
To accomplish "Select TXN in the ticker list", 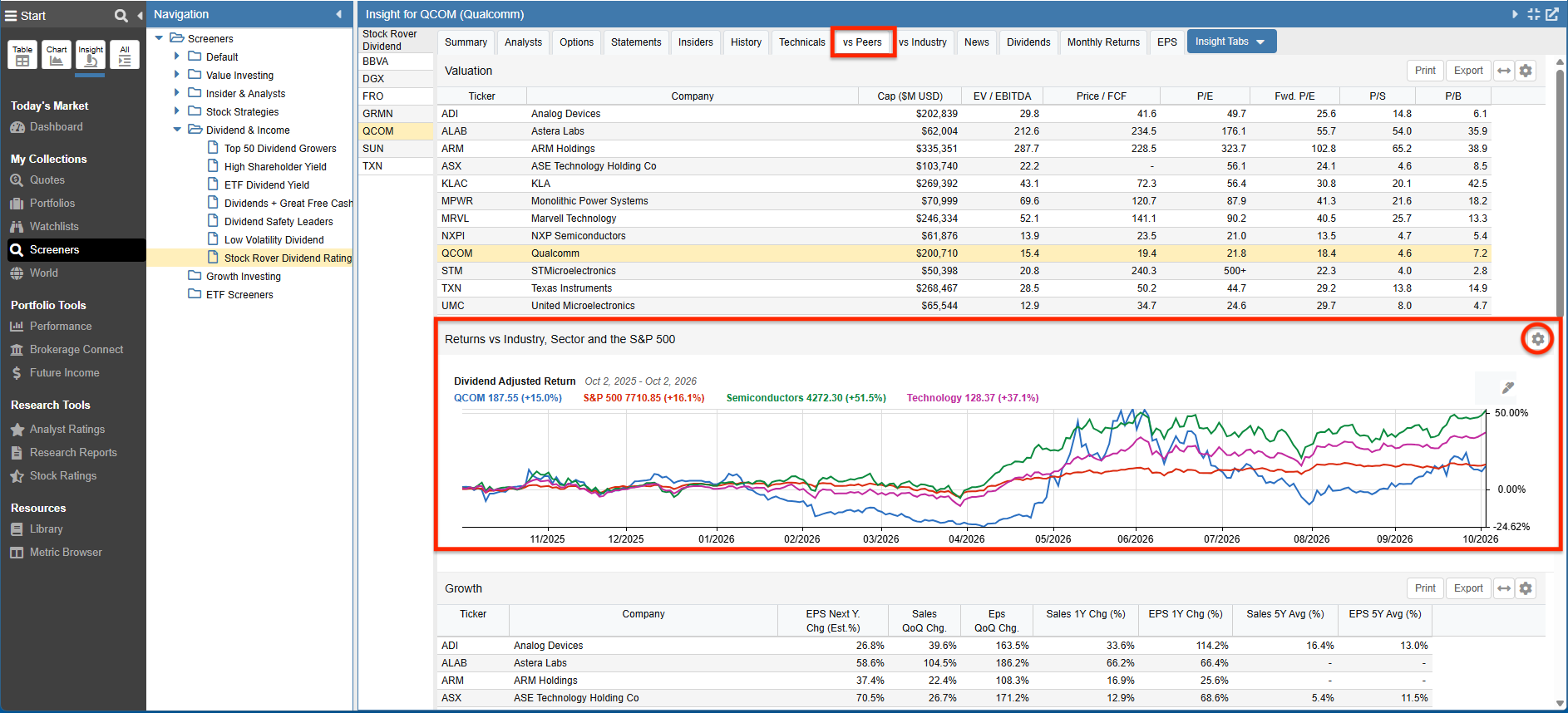I will pyautogui.click(x=397, y=166).
